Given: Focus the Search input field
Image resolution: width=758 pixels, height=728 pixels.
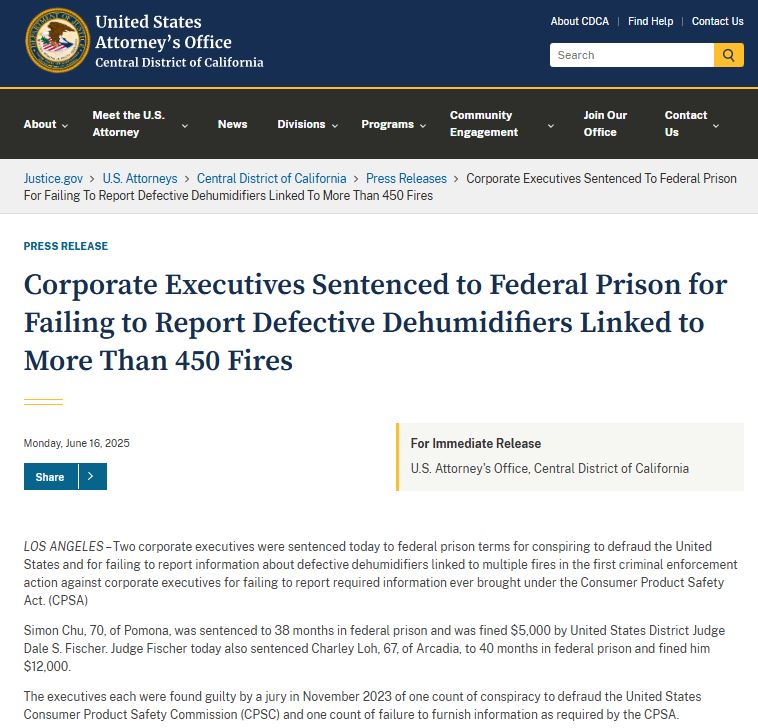Looking at the screenshot, I should pos(632,55).
